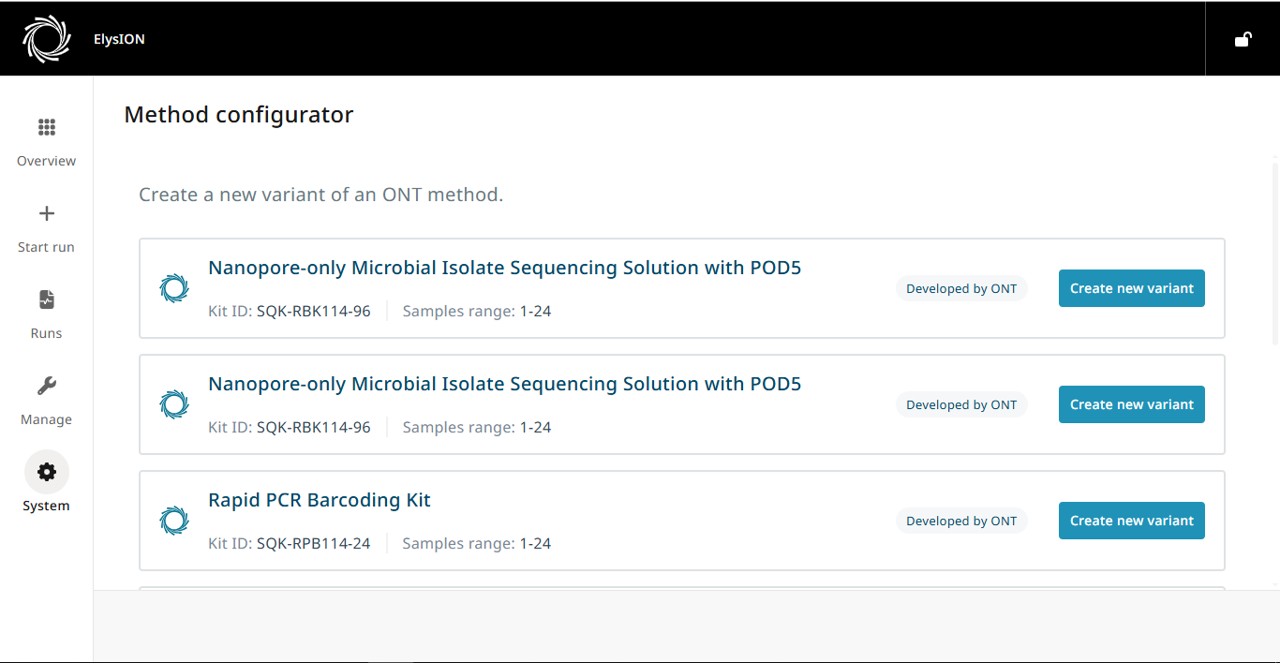Screen dimensions: 1280x663
Task: Click the ElysION swirl logo
Action: pyautogui.click(x=47, y=39)
